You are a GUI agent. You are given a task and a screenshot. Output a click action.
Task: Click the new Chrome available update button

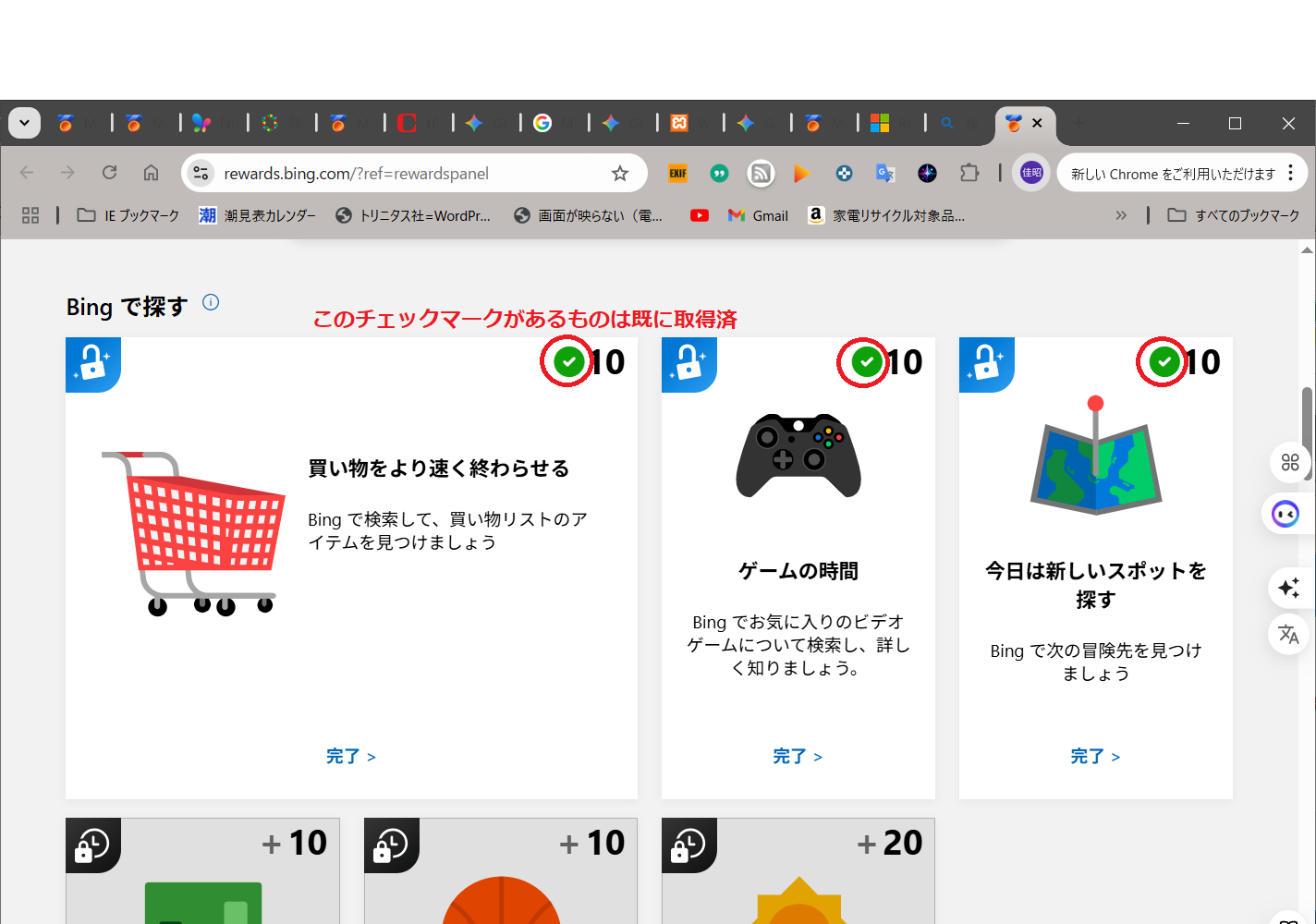1172,174
